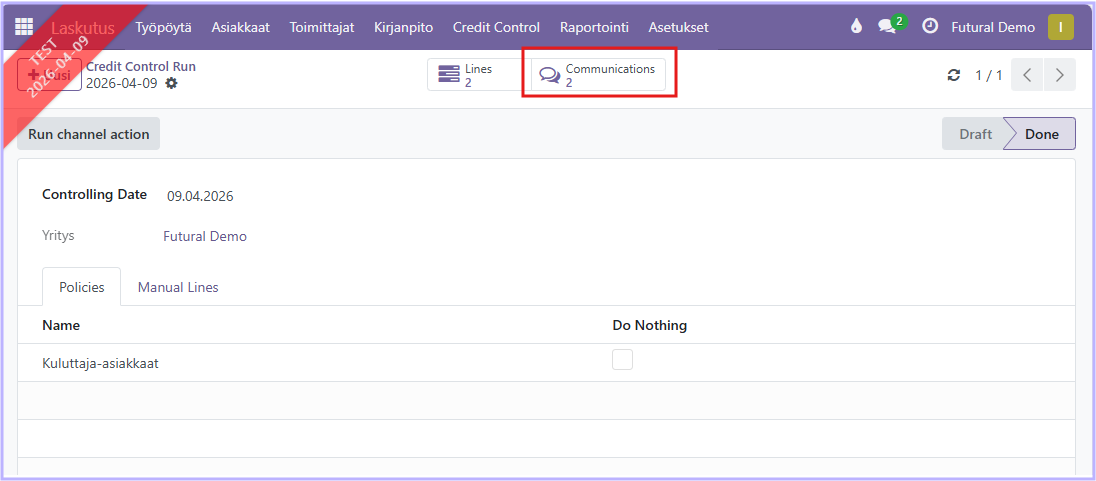Expand the Asetukset menu
1096x481 pixels.
click(678, 27)
